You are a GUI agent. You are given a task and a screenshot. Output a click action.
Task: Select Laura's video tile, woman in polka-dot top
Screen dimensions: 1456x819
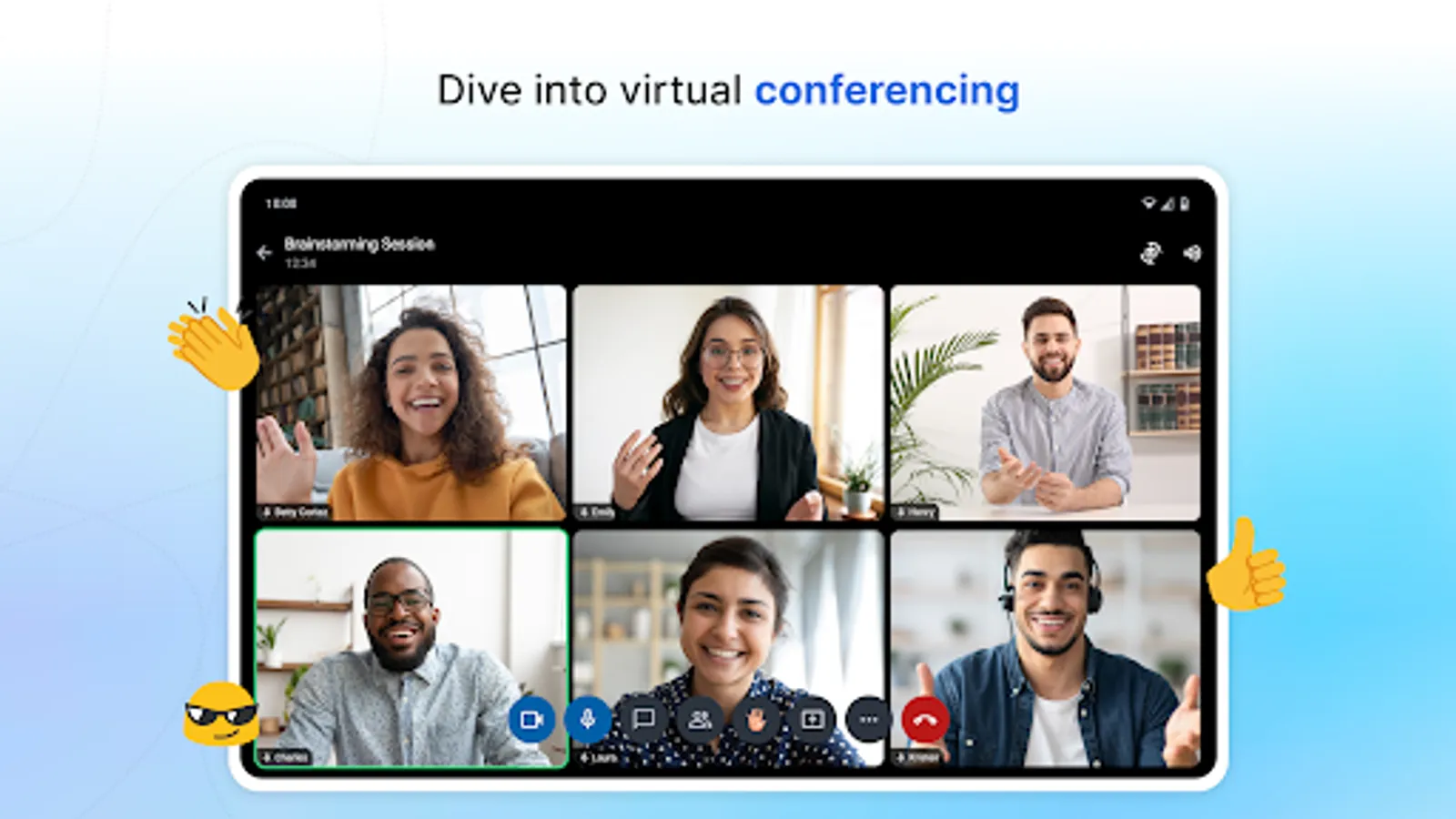click(728, 648)
